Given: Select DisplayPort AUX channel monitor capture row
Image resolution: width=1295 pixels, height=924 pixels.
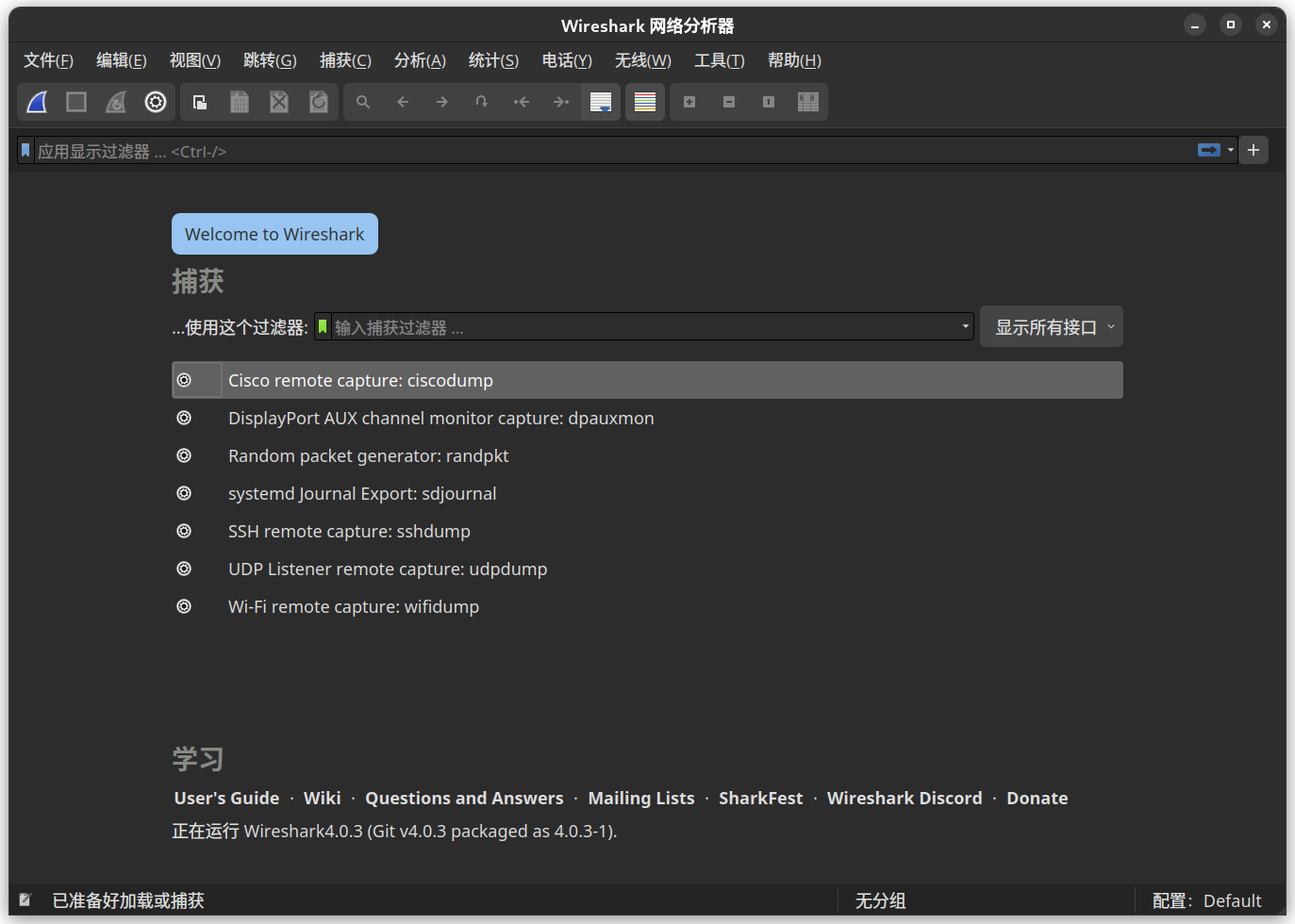Looking at the screenshot, I should (647, 418).
